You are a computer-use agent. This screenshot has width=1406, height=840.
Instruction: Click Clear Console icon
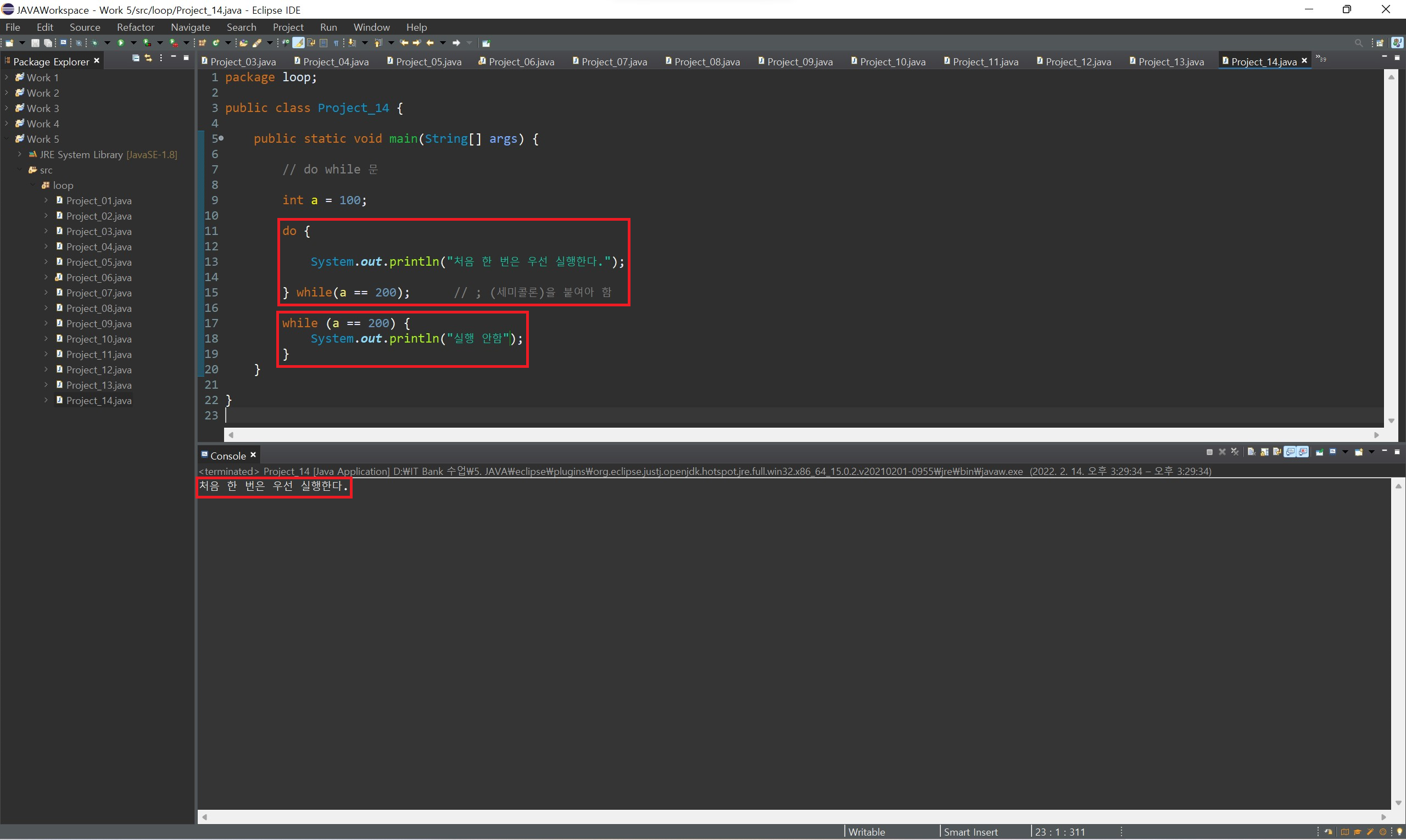pyautogui.click(x=1252, y=452)
